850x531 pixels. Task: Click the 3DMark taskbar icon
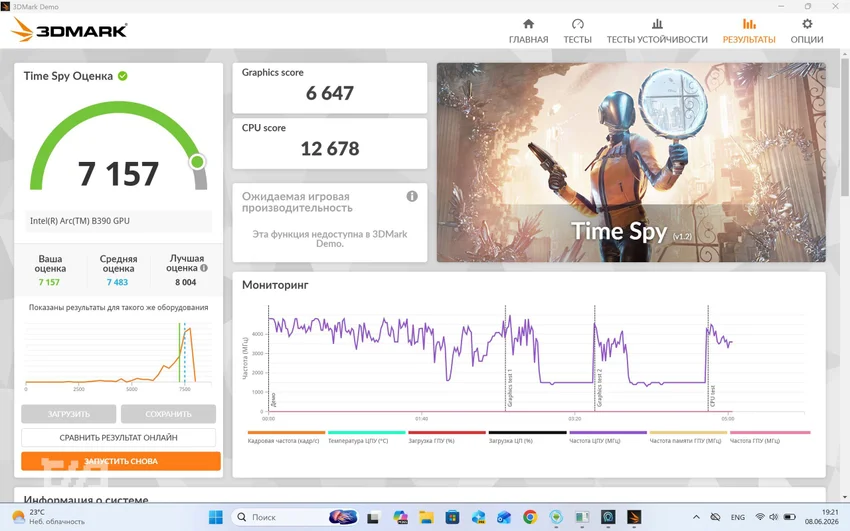pyautogui.click(x=634, y=517)
